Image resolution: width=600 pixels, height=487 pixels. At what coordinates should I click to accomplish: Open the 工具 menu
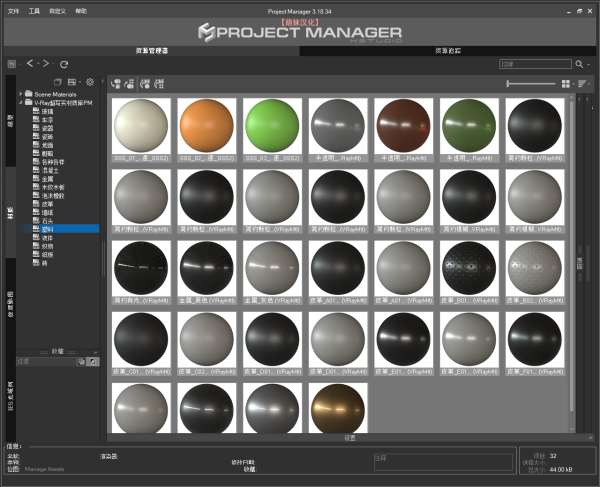(x=34, y=11)
